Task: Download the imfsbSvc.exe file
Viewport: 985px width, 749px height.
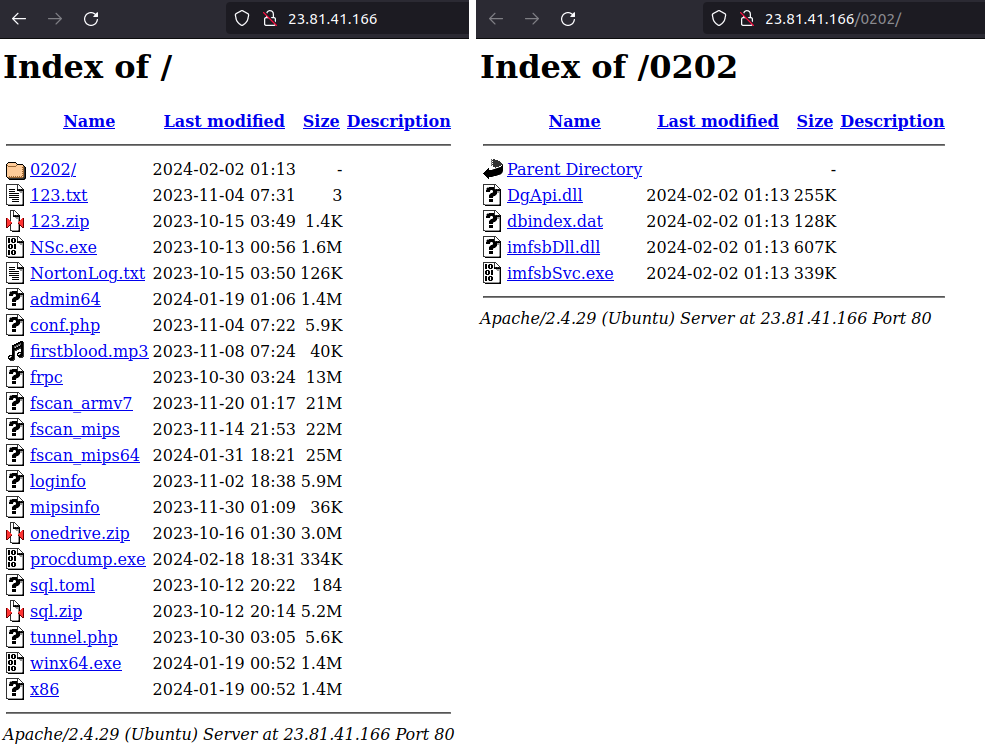Action: click(x=560, y=273)
